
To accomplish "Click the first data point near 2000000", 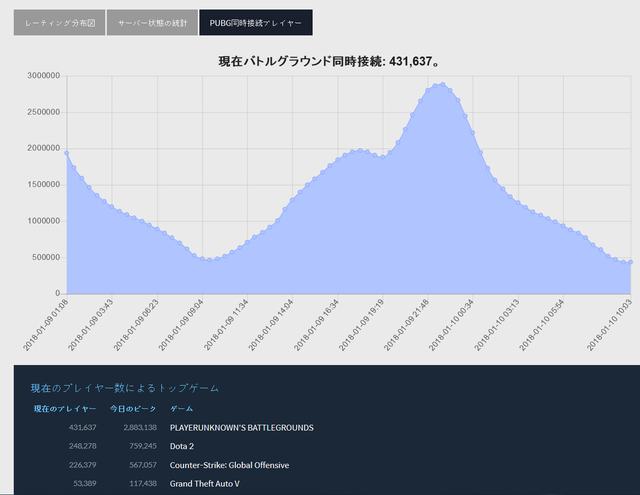I will pos(67,153).
